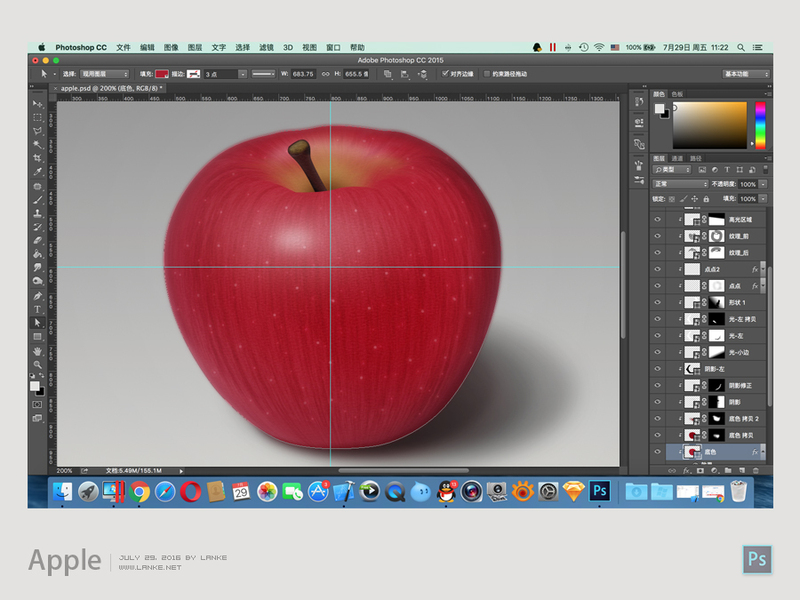The height and width of the screenshot is (600, 800).
Task: Click path alignment icon in options bar
Action: pos(405,74)
